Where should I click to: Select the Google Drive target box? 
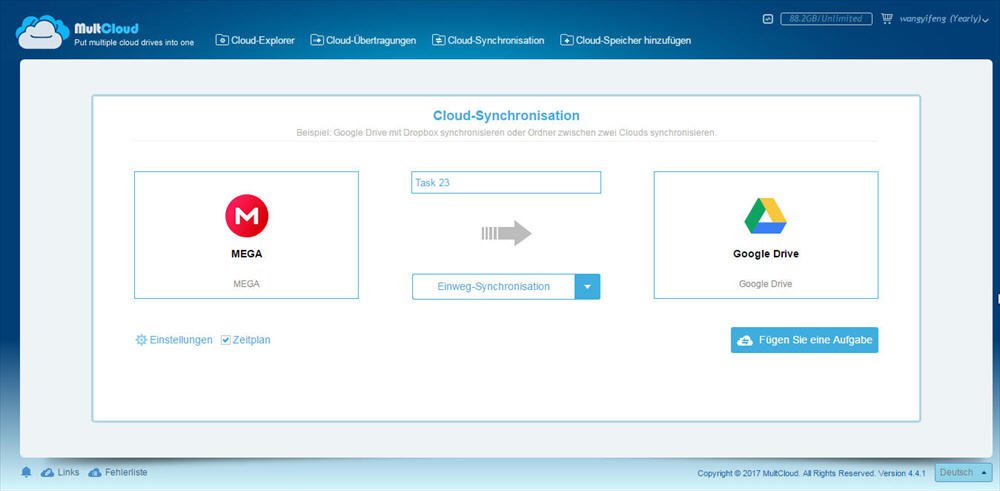coord(766,235)
